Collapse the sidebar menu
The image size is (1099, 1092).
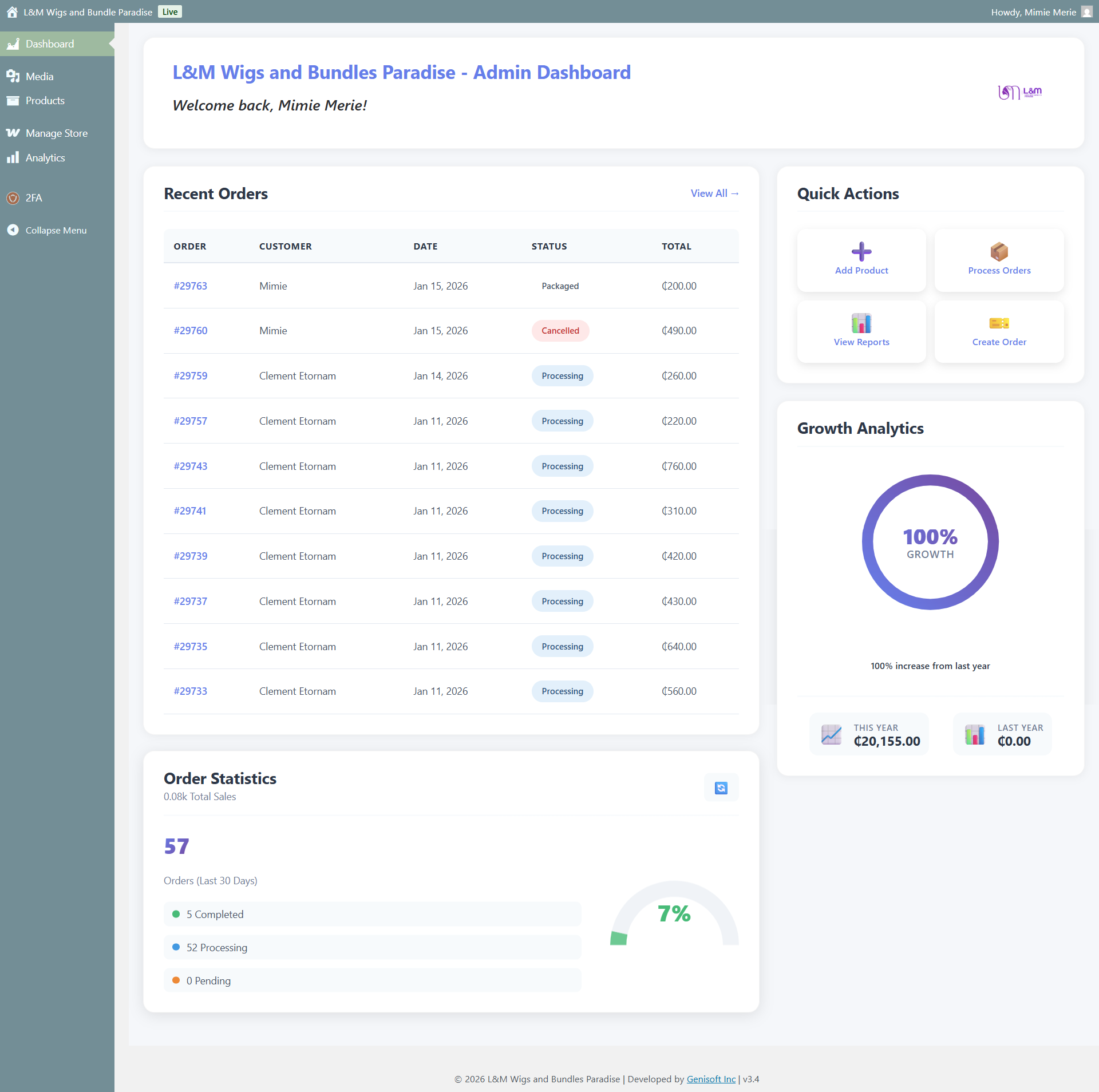56,230
